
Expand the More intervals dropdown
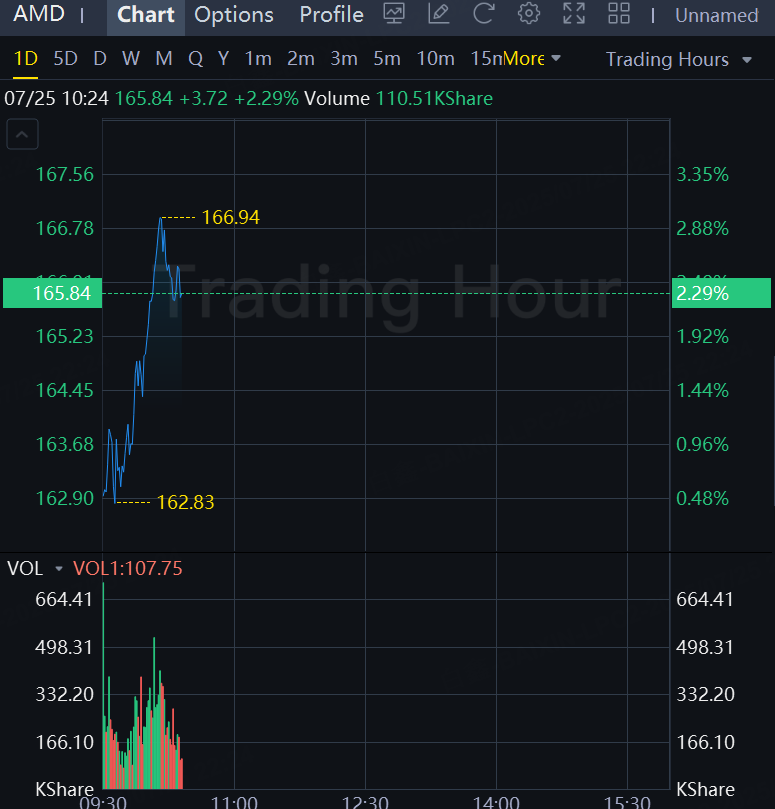tap(532, 59)
